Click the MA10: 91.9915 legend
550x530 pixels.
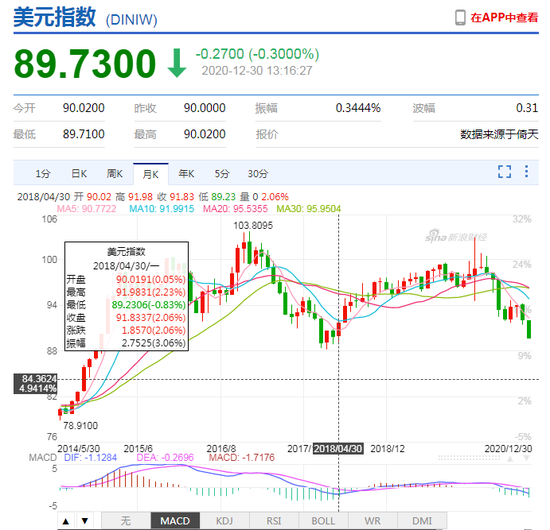tap(162, 209)
